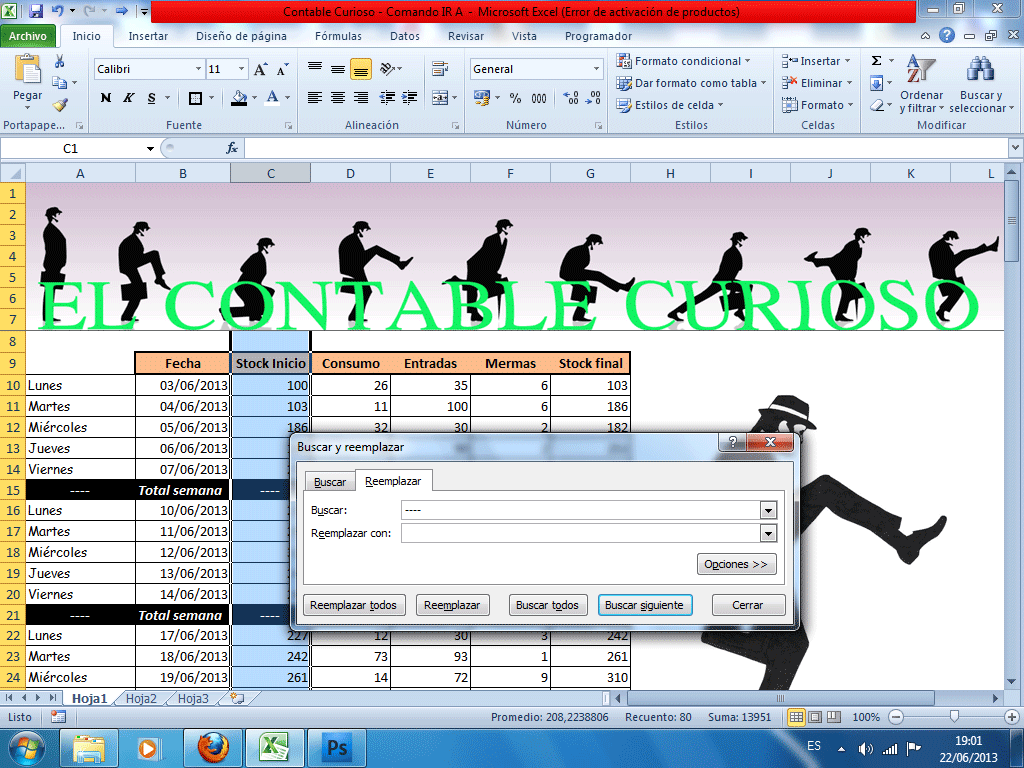
Task: Open Excel help question mark icon
Action: 946,35
